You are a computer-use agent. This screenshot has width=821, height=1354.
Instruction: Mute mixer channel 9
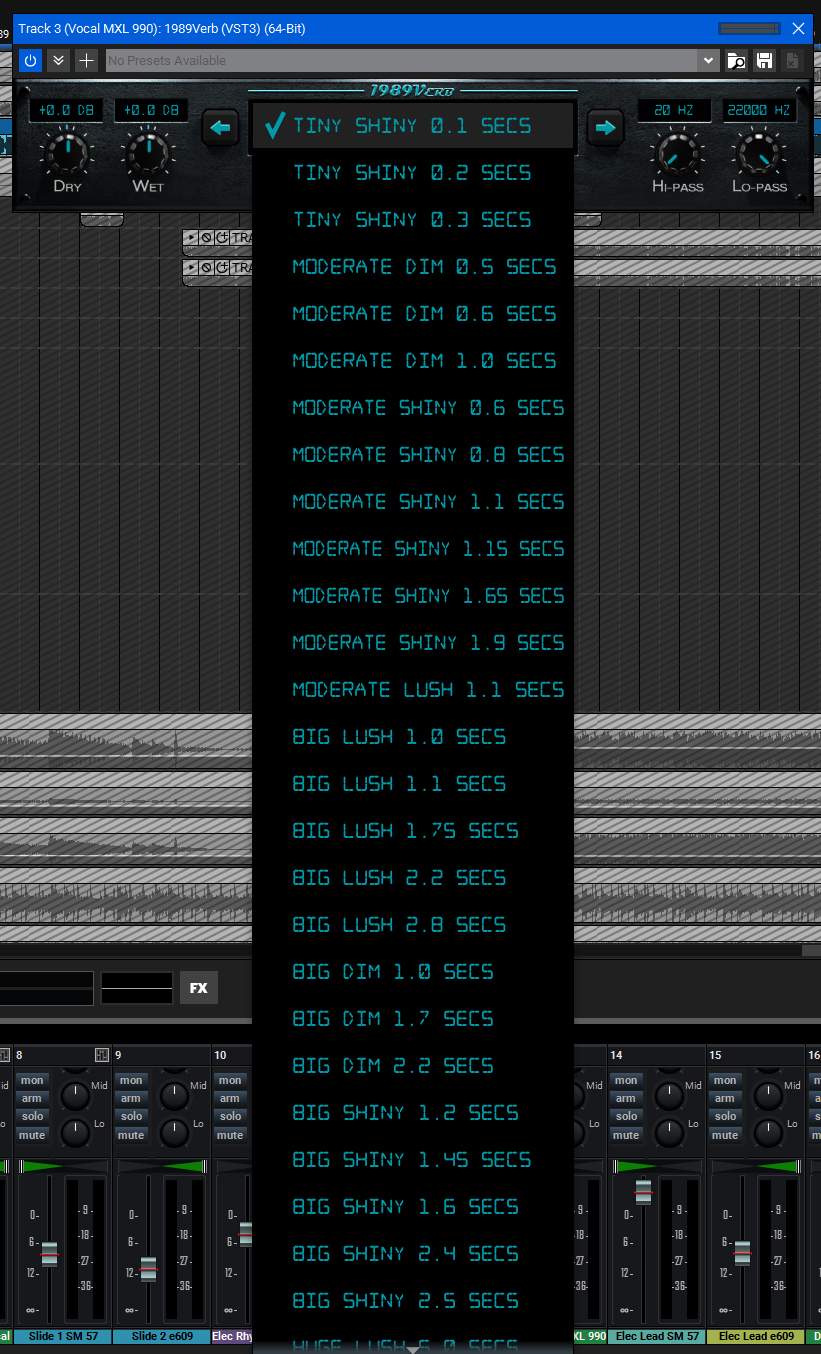(x=131, y=1135)
